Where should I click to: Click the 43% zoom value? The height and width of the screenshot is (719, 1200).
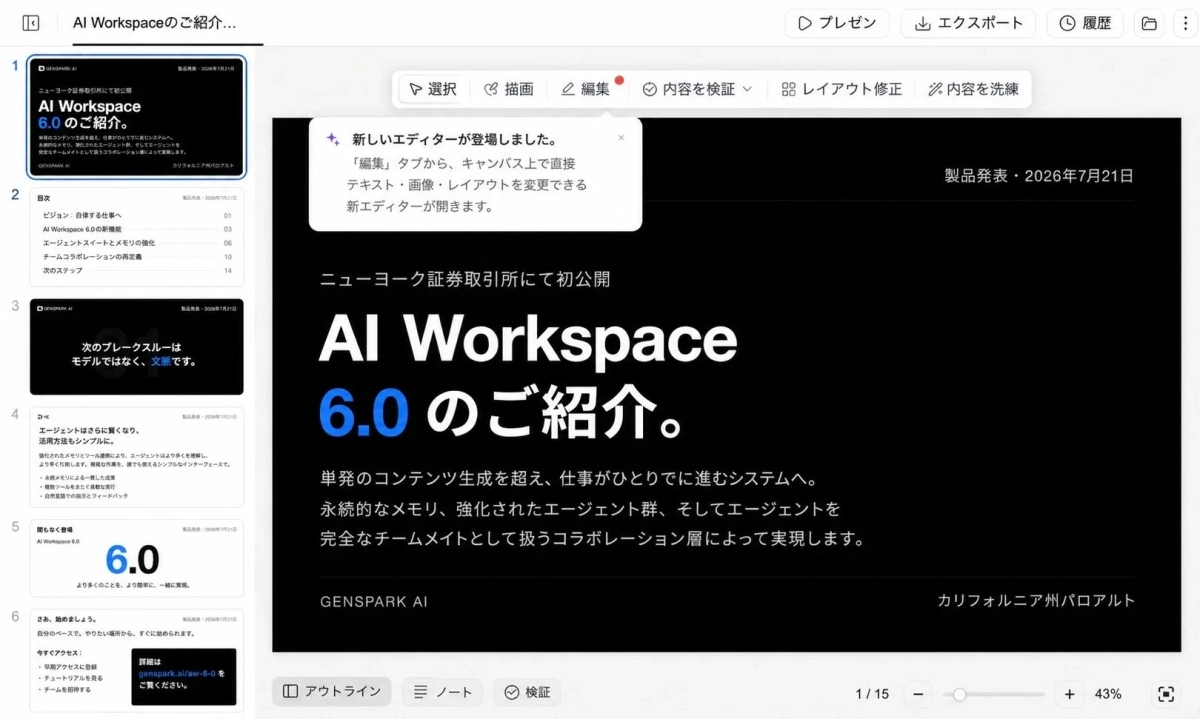click(1108, 694)
